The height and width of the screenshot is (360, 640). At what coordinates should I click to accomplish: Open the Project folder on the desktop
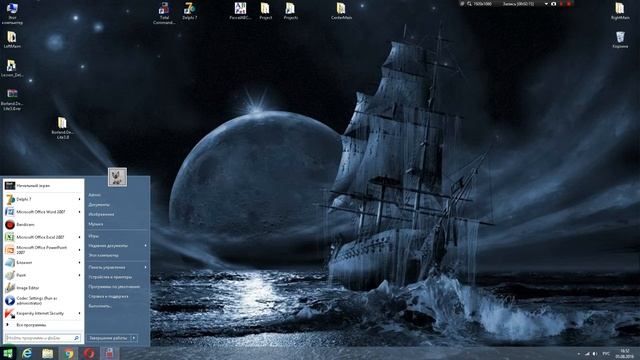click(265, 11)
